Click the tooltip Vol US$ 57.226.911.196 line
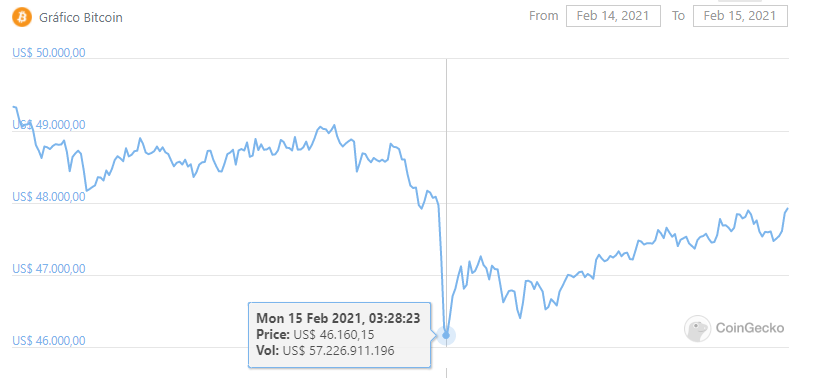The width and height of the screenshot is (814, 378). (x=325, y=351)
